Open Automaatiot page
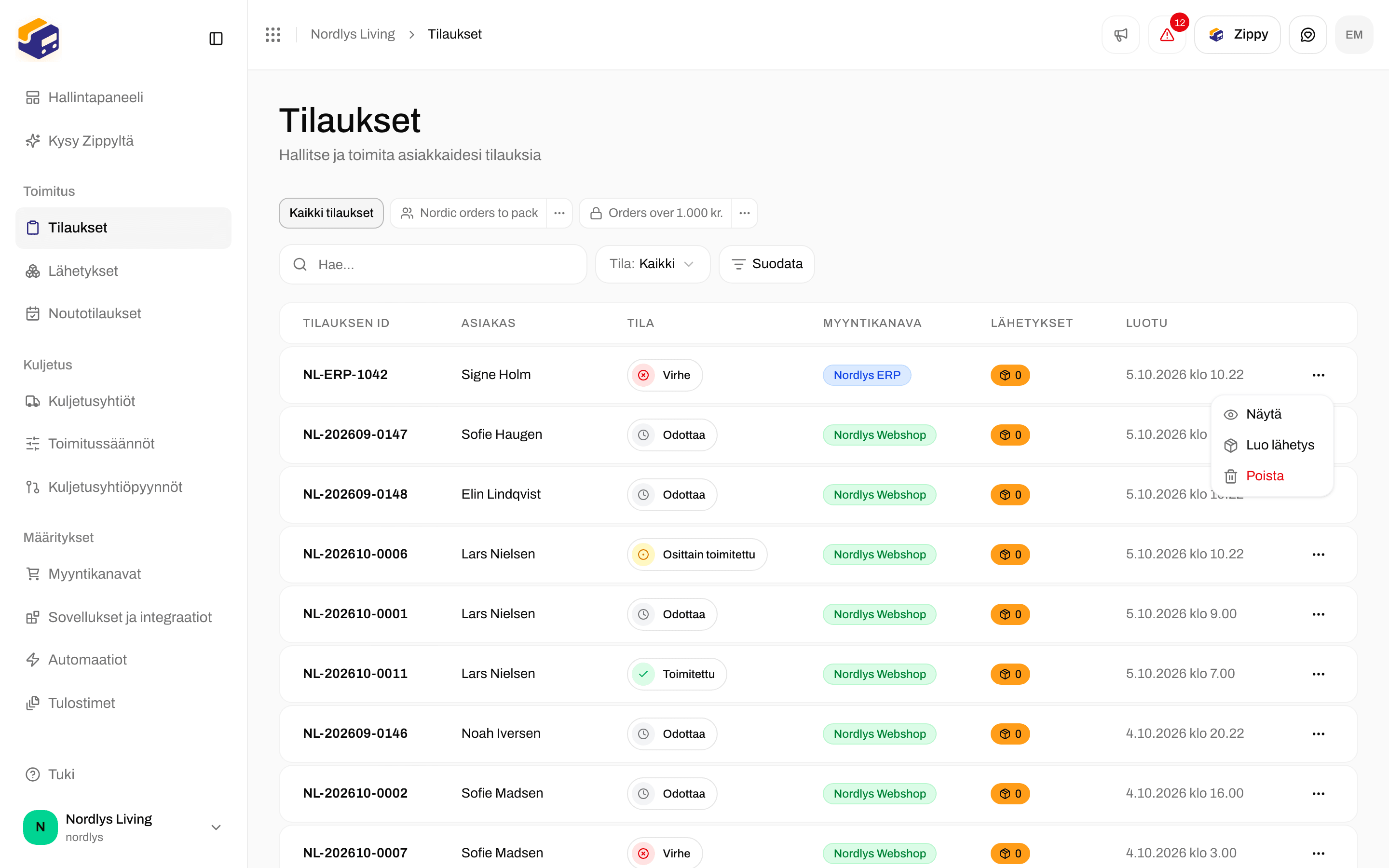The width and height of the screenshot is (1389, 868). click(123, 660)
